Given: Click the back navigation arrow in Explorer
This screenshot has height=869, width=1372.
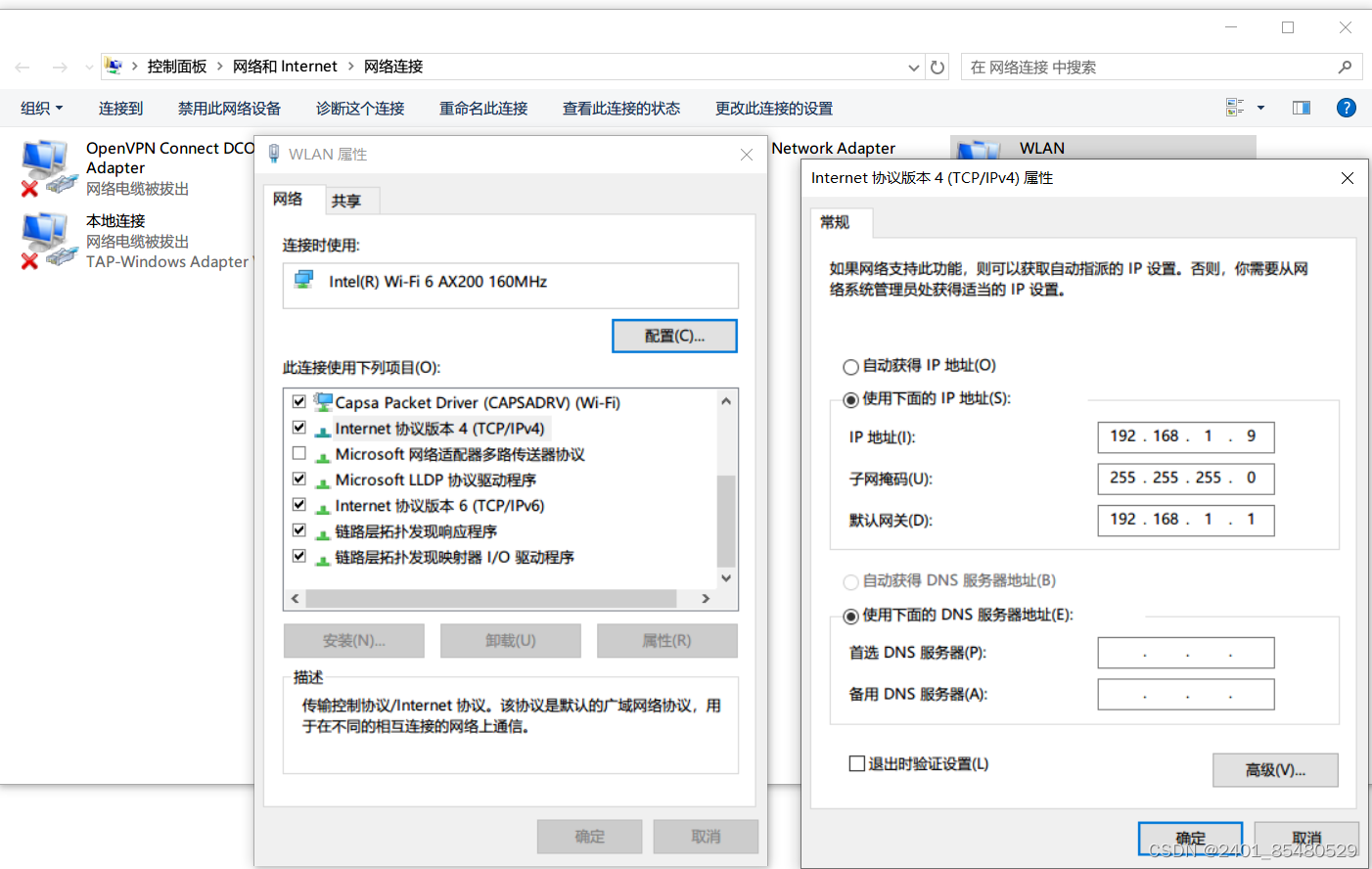Looking at the screenshot, I should click(23, 68).
